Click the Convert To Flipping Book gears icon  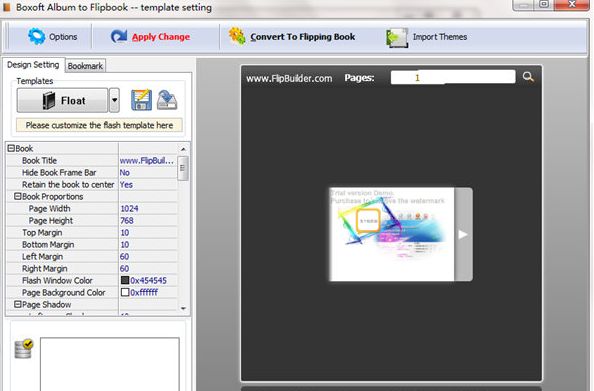(x=237, y=36)
